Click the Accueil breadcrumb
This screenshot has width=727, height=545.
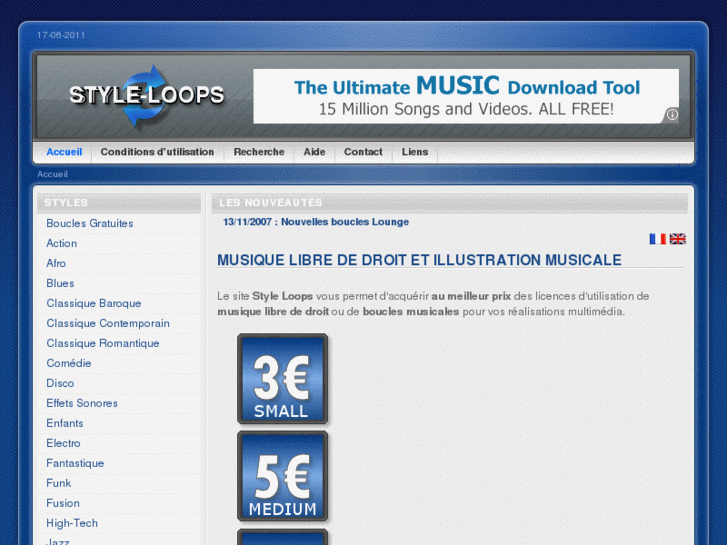[52, 174]
